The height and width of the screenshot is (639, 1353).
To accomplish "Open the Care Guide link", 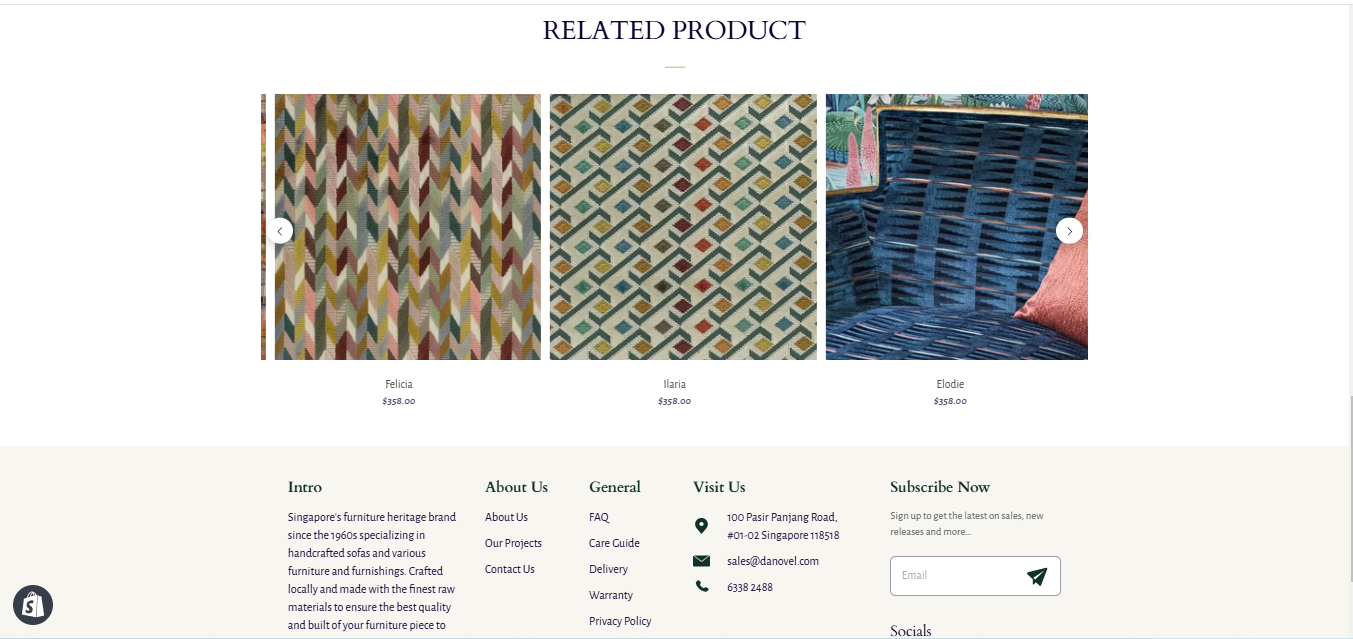I will pyautogui.click(x=614, y=543).
